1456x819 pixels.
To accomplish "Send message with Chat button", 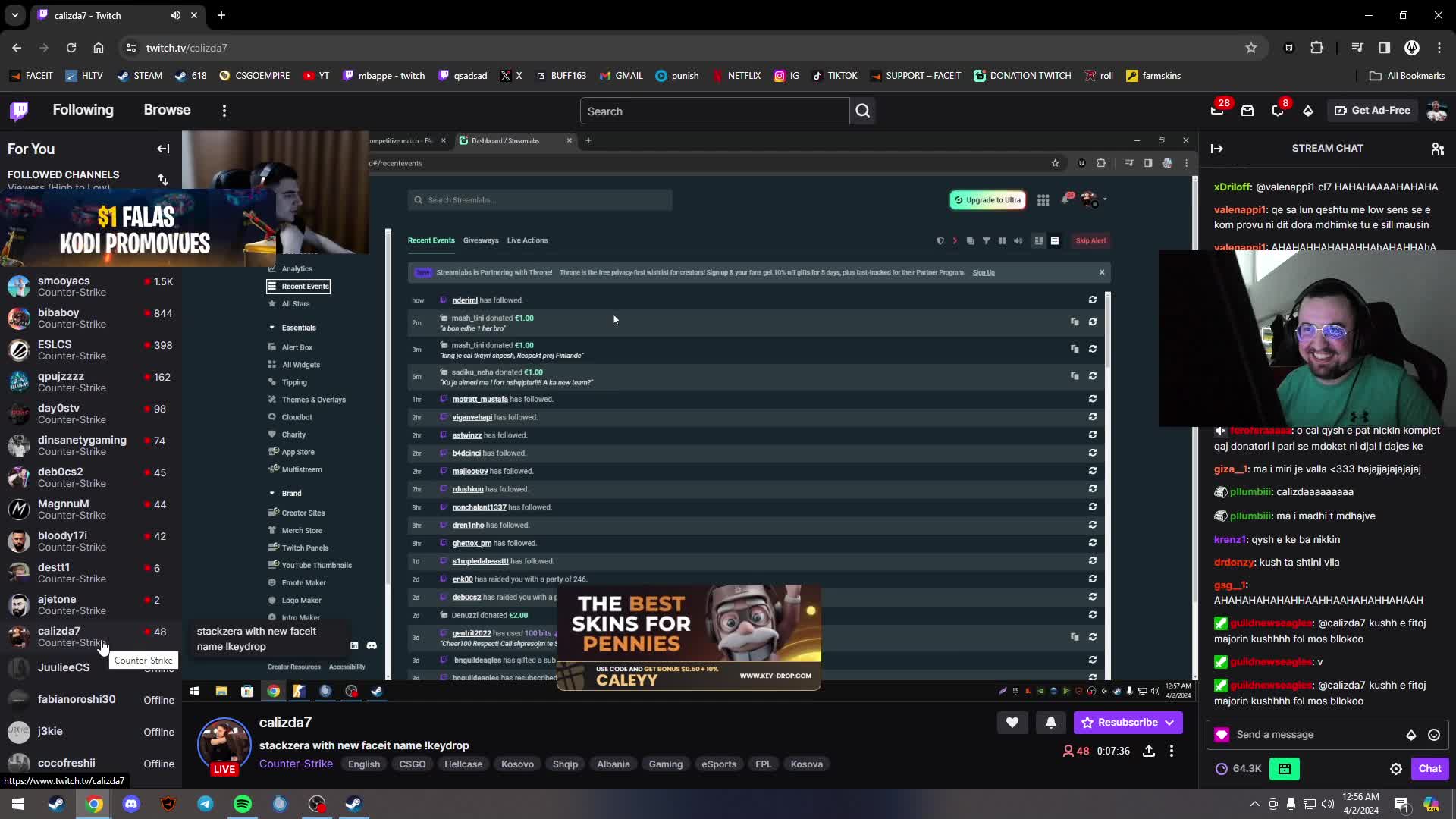I will pos(1429,769).
